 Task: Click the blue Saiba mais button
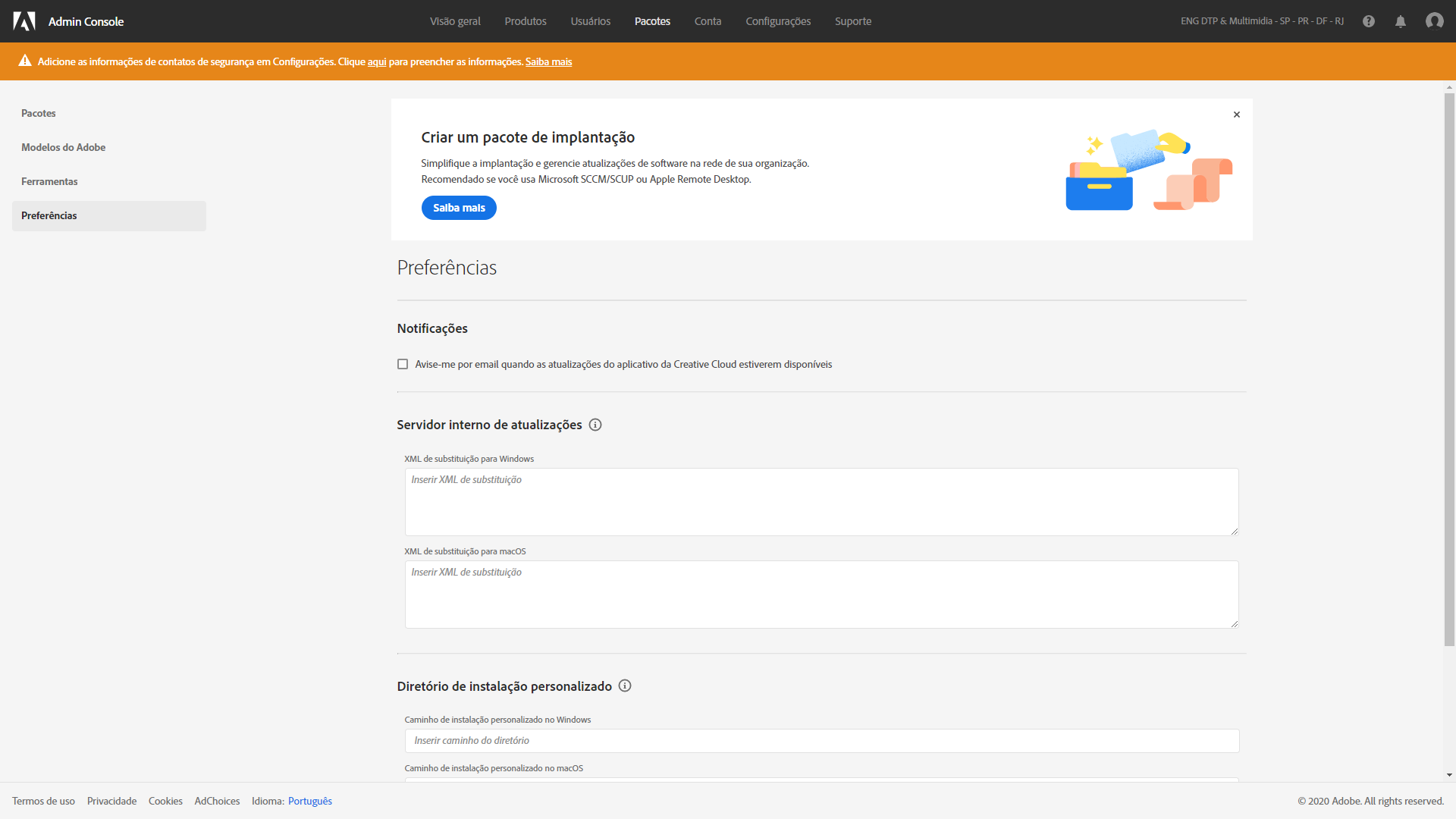tap(459, 208)
